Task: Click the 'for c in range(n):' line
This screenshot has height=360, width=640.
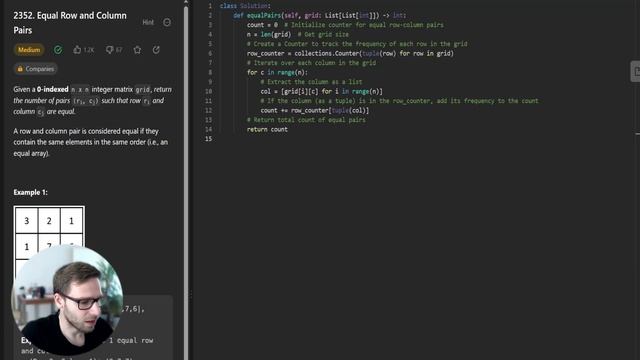Action: (277, 72)
